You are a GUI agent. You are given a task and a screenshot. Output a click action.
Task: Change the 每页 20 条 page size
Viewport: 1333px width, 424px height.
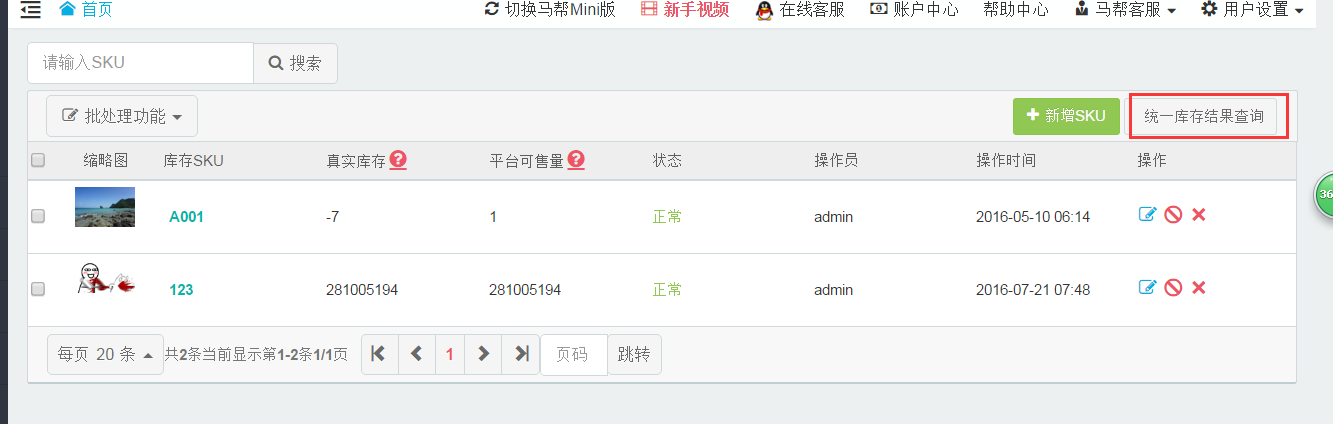105,354
